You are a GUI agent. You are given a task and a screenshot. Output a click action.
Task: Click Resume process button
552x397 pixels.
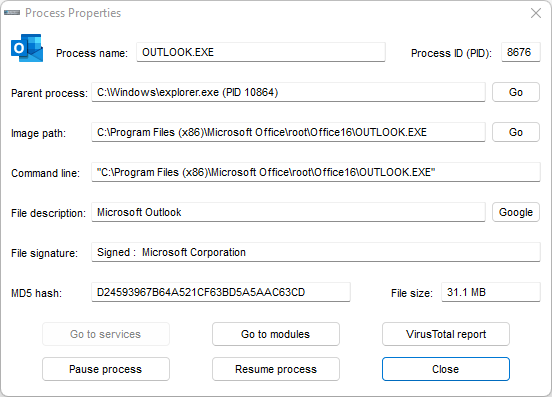click(276, 369)
